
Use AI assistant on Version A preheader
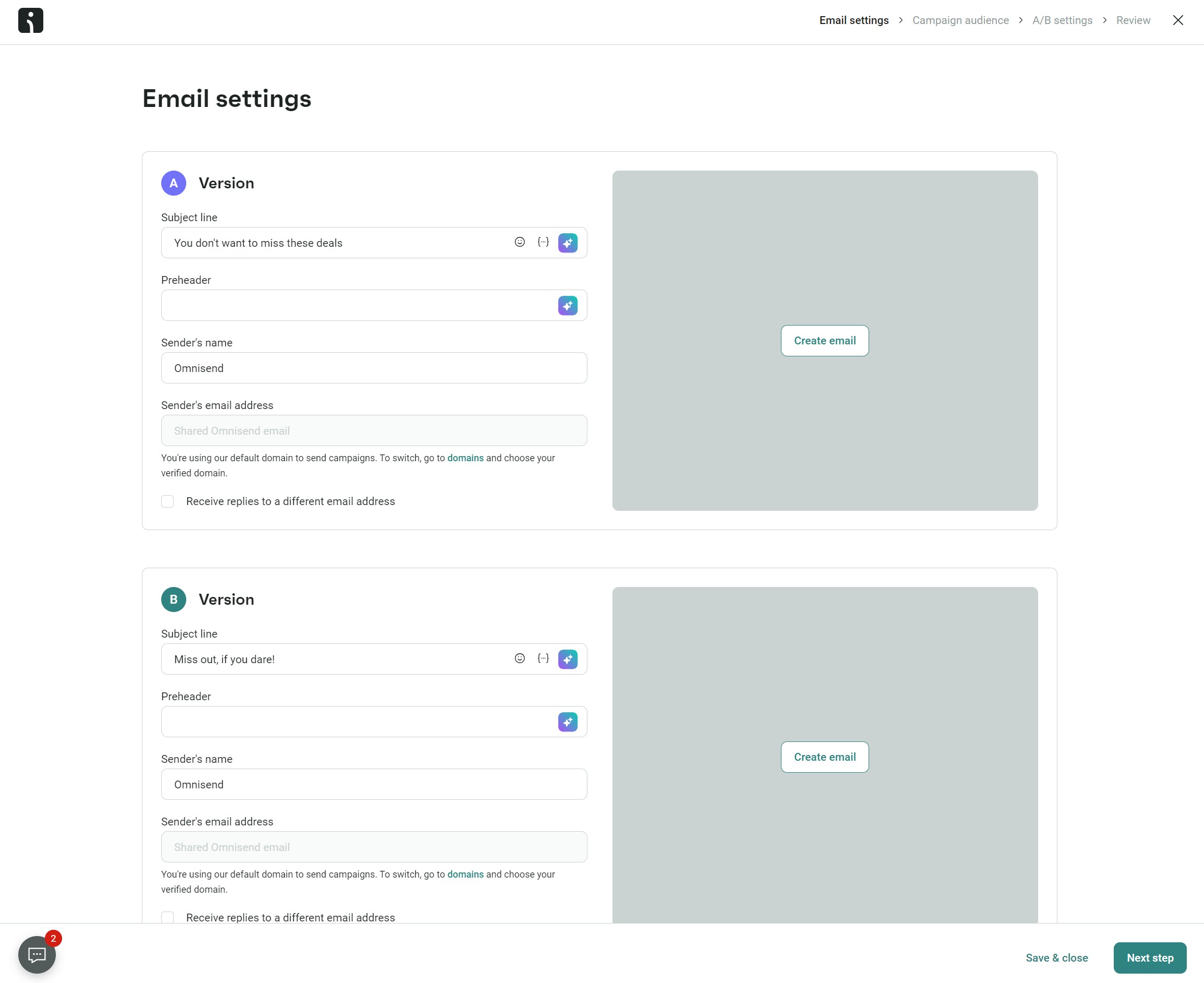568,305
